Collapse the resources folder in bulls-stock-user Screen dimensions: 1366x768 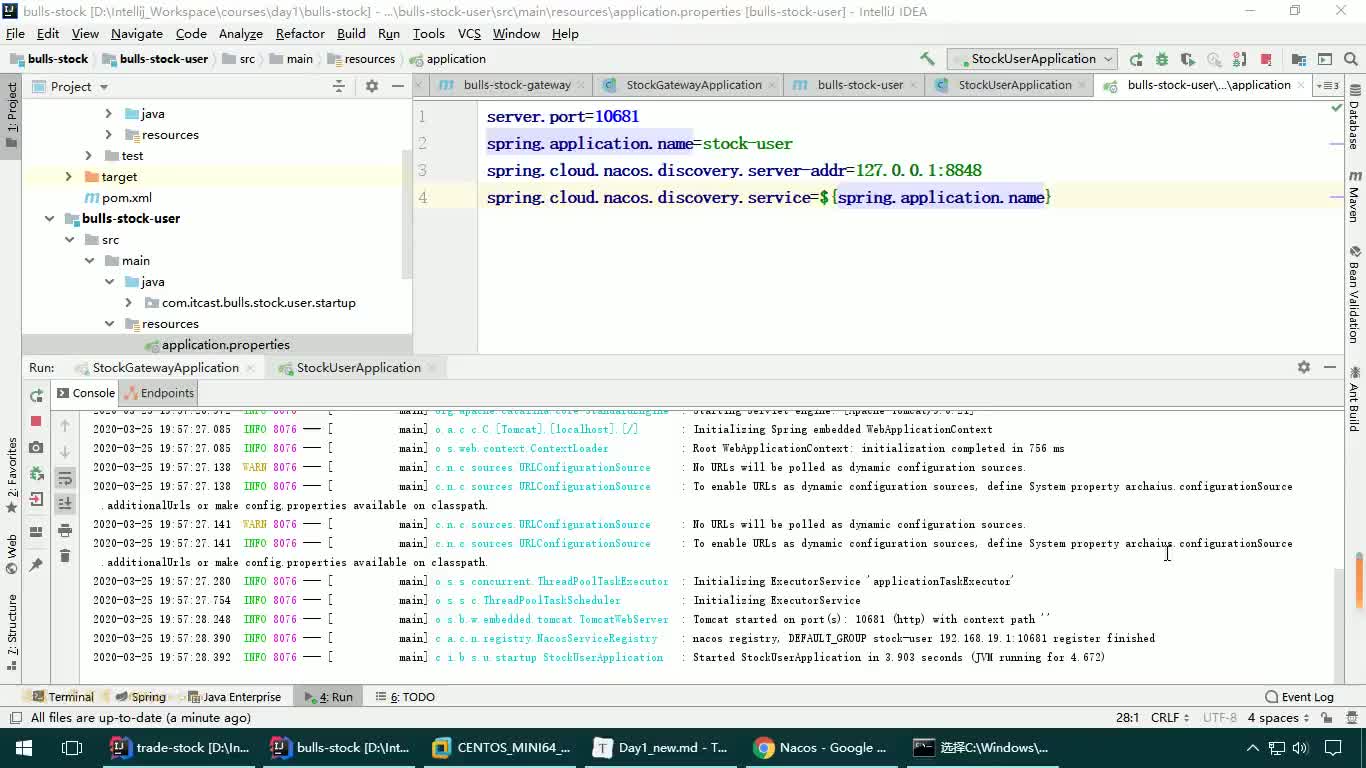109,323
